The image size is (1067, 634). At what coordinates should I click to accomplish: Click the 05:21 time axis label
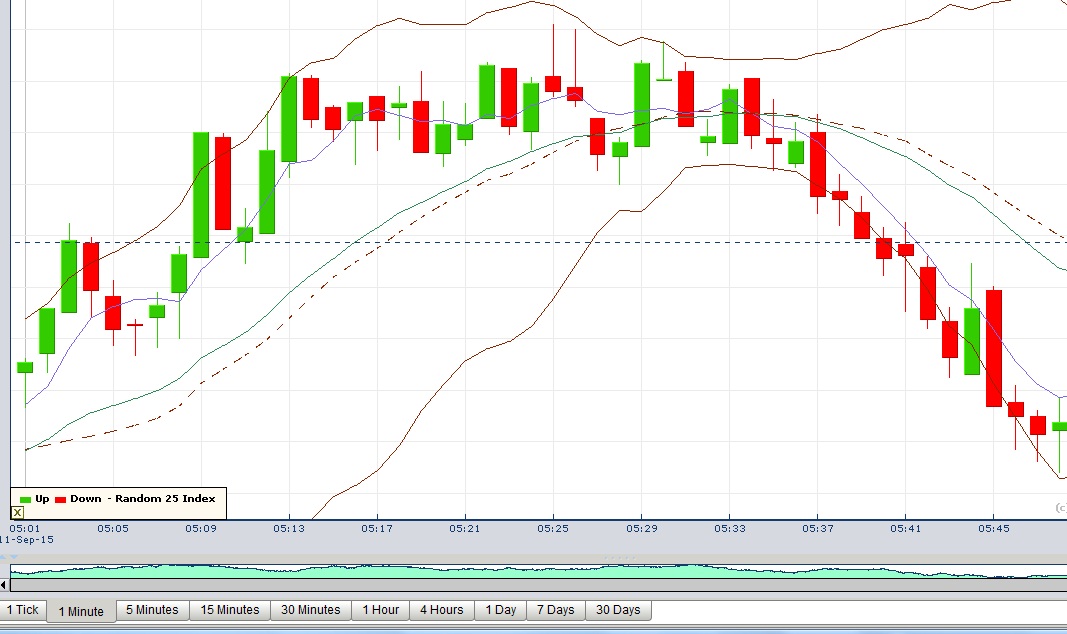465,528
